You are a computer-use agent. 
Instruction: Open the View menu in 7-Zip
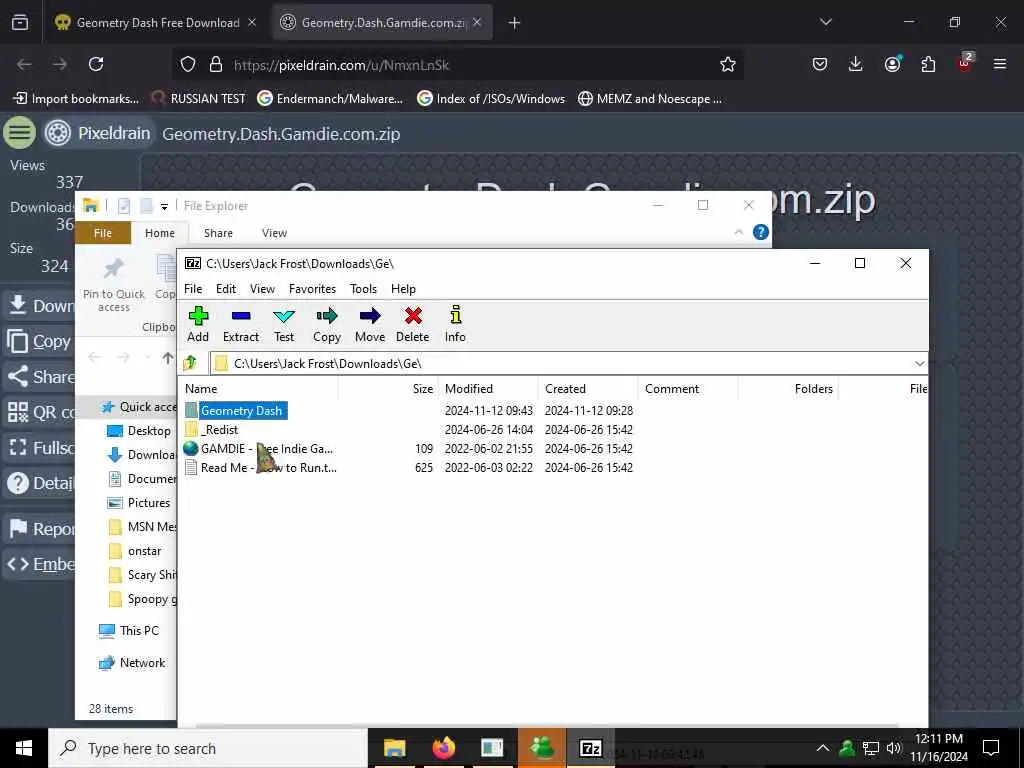click(263, 289)
